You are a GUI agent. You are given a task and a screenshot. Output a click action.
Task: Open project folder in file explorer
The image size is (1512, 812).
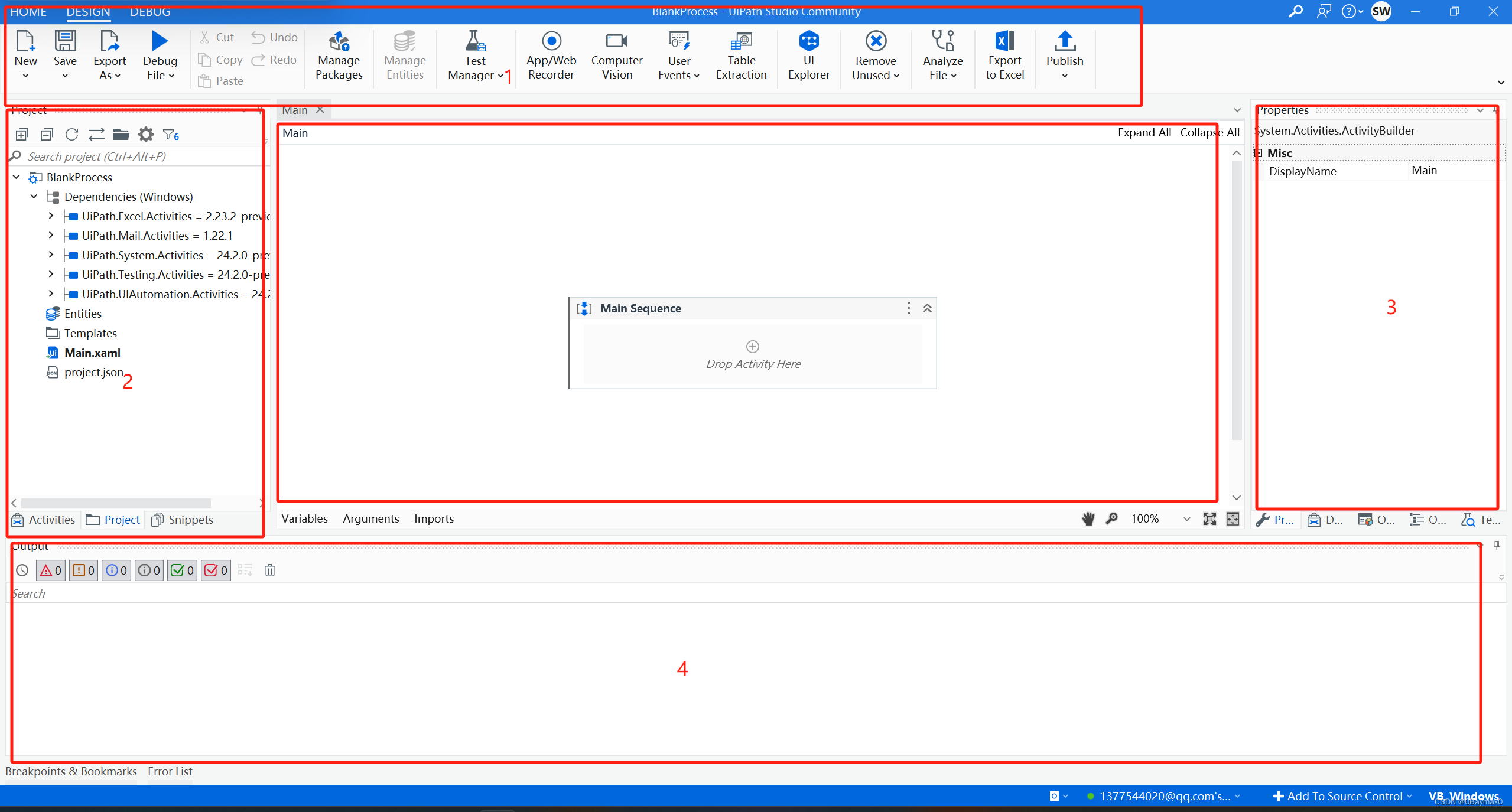point(121,135)
